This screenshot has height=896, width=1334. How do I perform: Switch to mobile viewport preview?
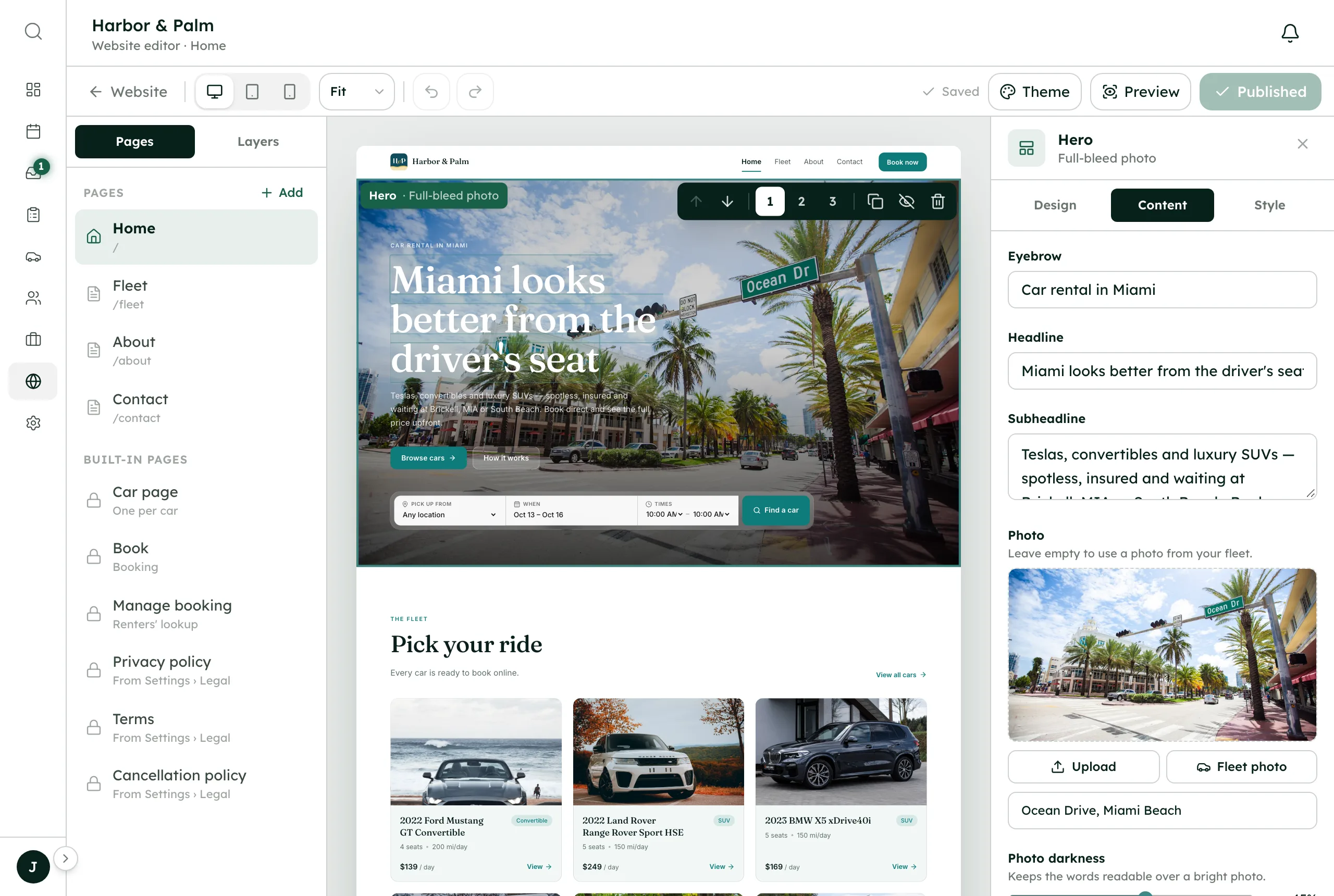[290, 92]
